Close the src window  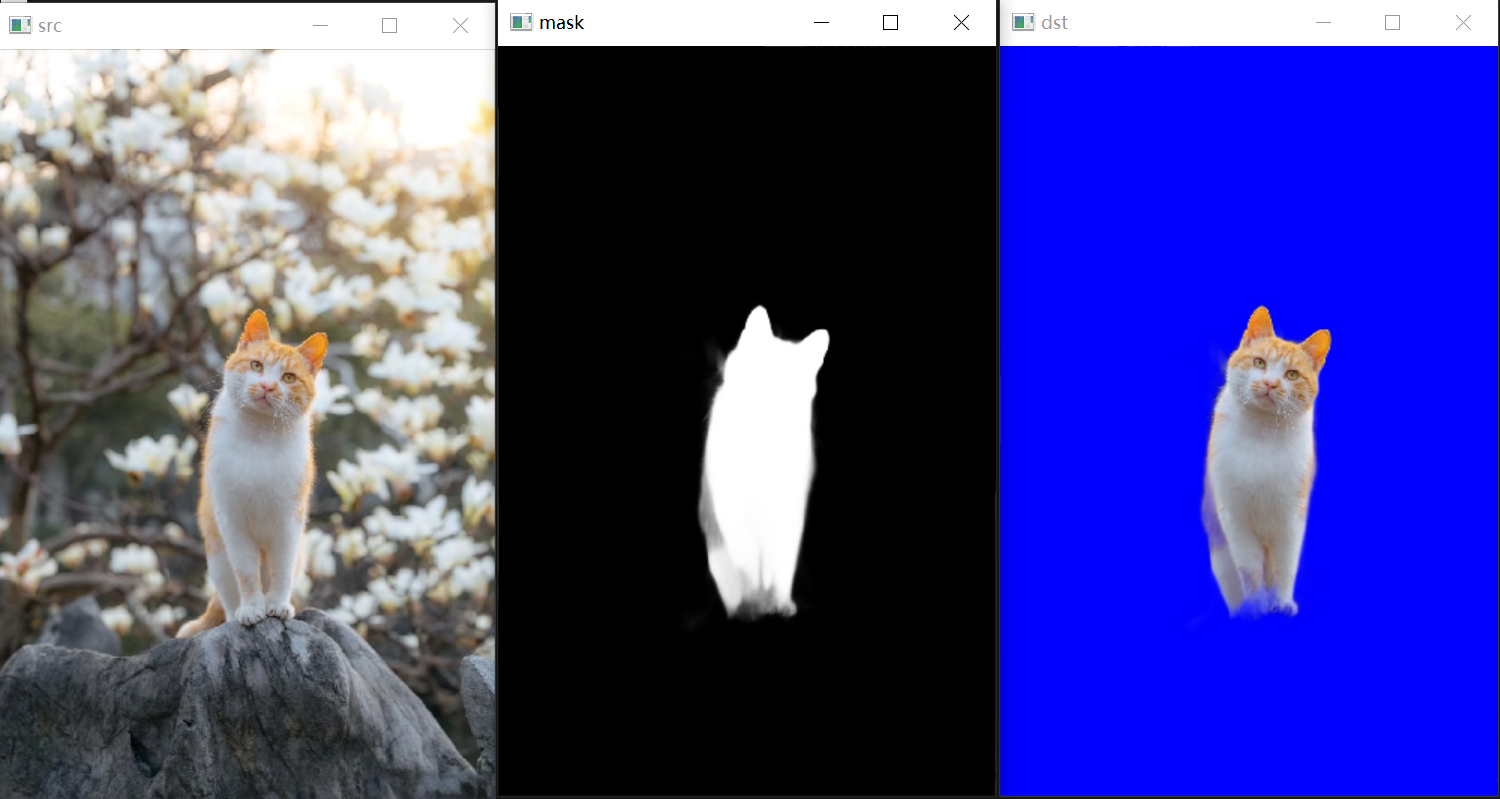(x=460, y=26)
